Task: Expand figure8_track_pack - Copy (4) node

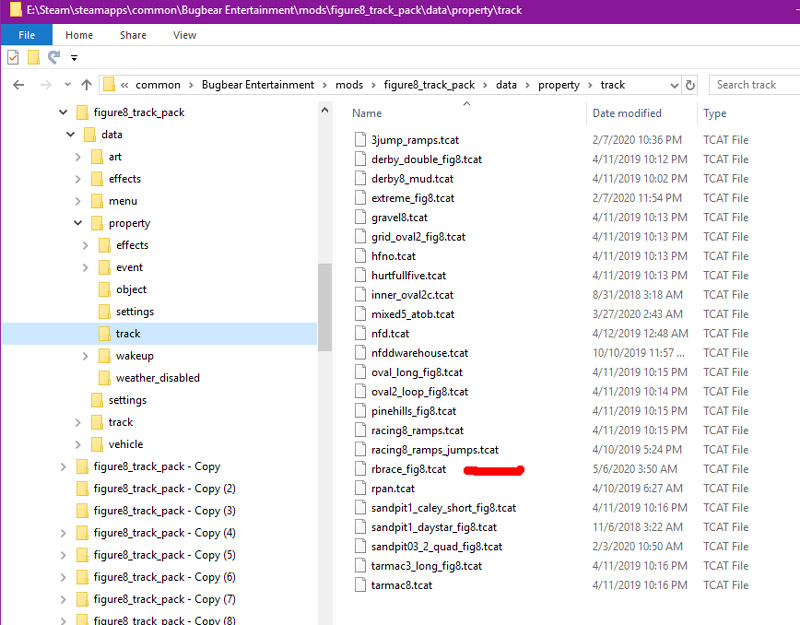Action: pyautogui.click(x=63, y=533)
